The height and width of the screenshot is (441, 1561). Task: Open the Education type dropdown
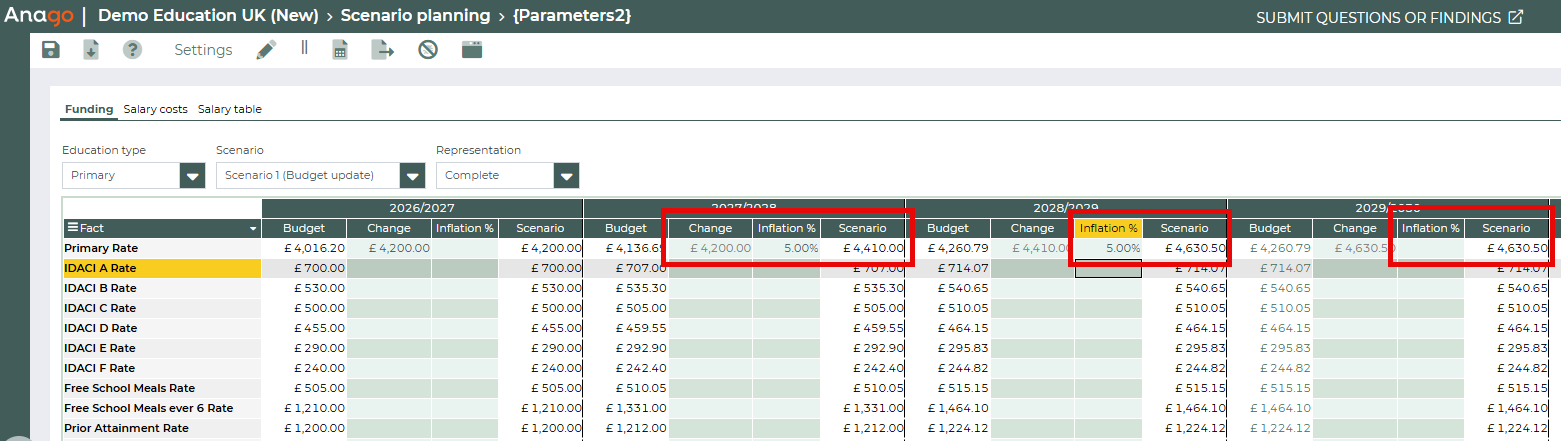click(192, 176)
